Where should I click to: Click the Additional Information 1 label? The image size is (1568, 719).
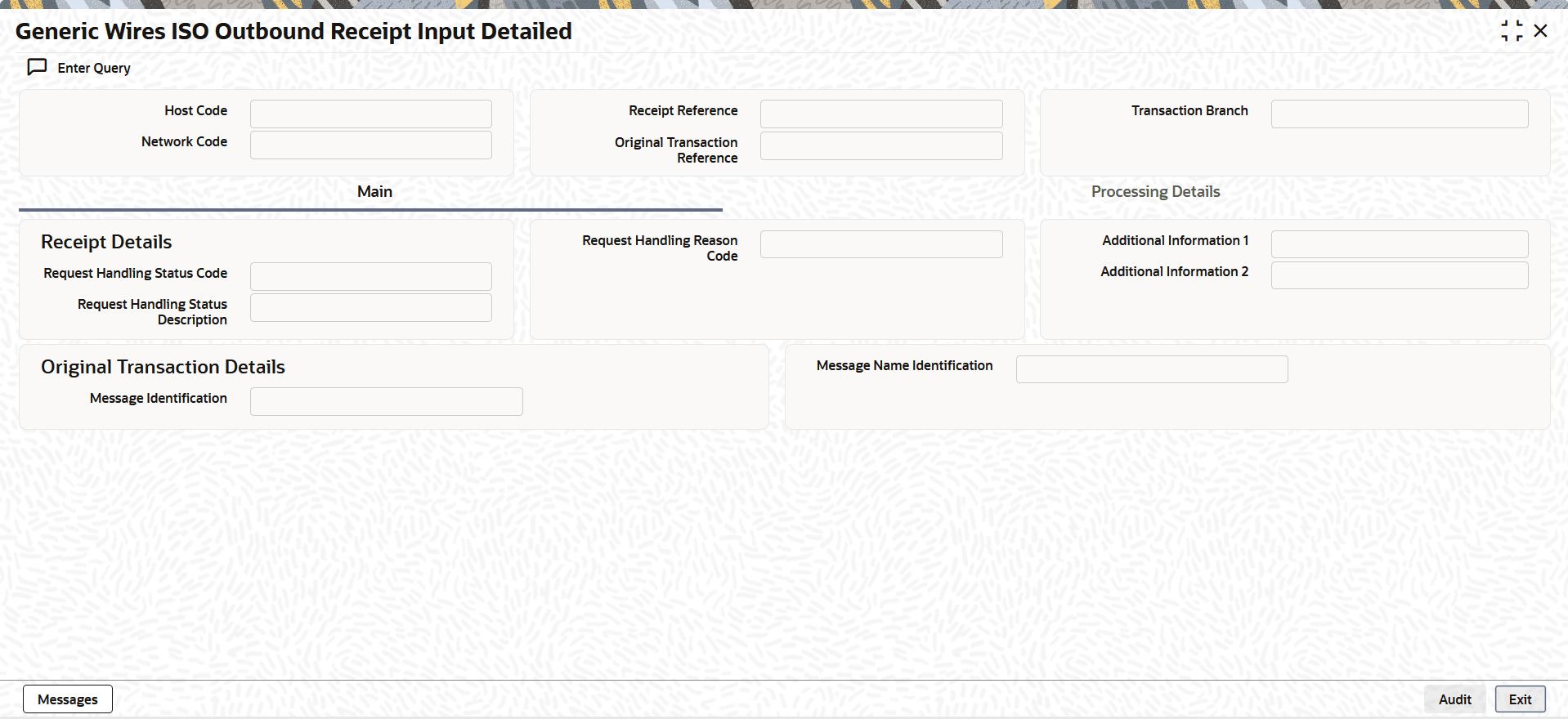click(x=1175, y=240)
